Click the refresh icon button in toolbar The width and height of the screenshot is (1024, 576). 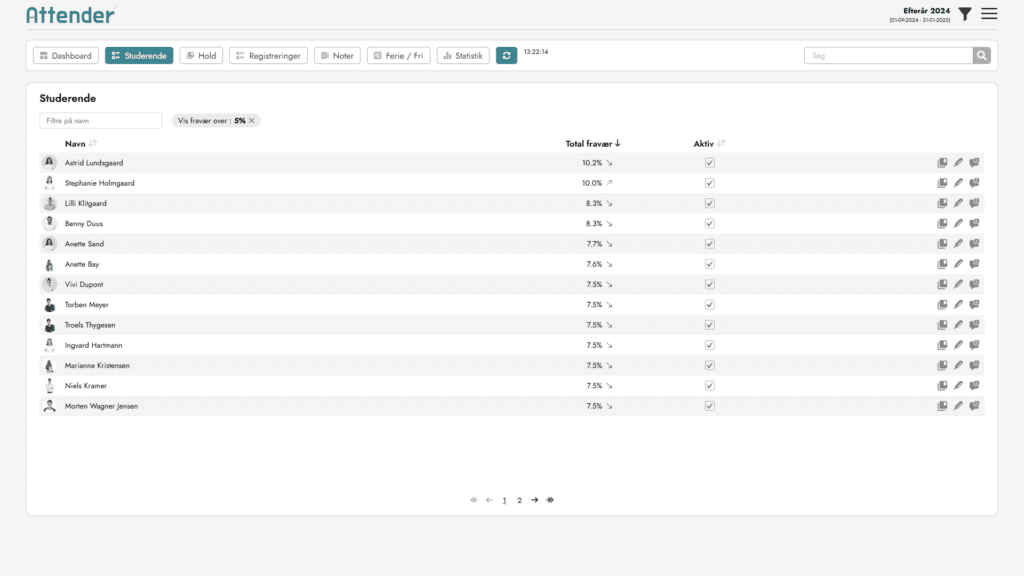pos(506,56)
